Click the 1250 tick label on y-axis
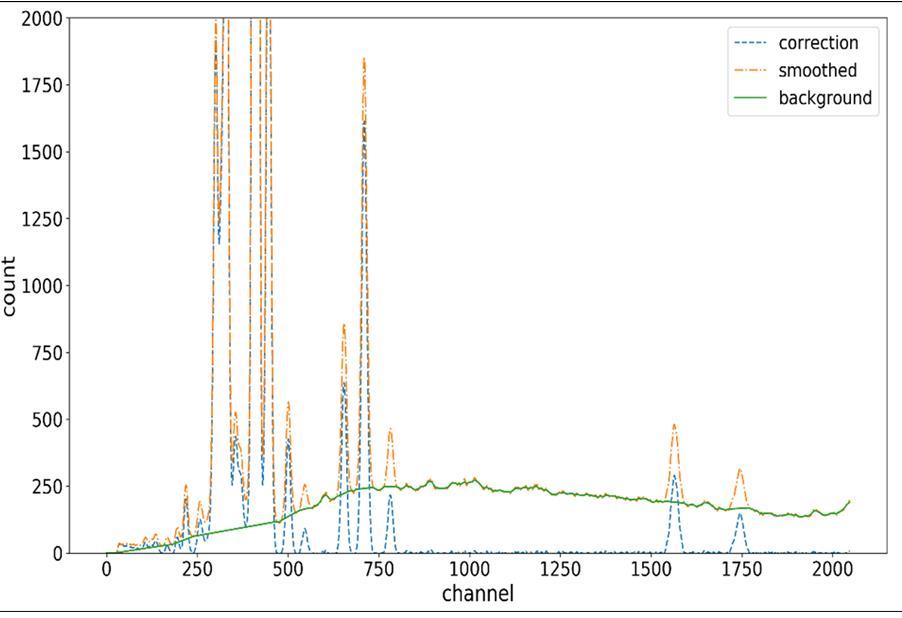The image size is (902, 618). click(41, 219)
